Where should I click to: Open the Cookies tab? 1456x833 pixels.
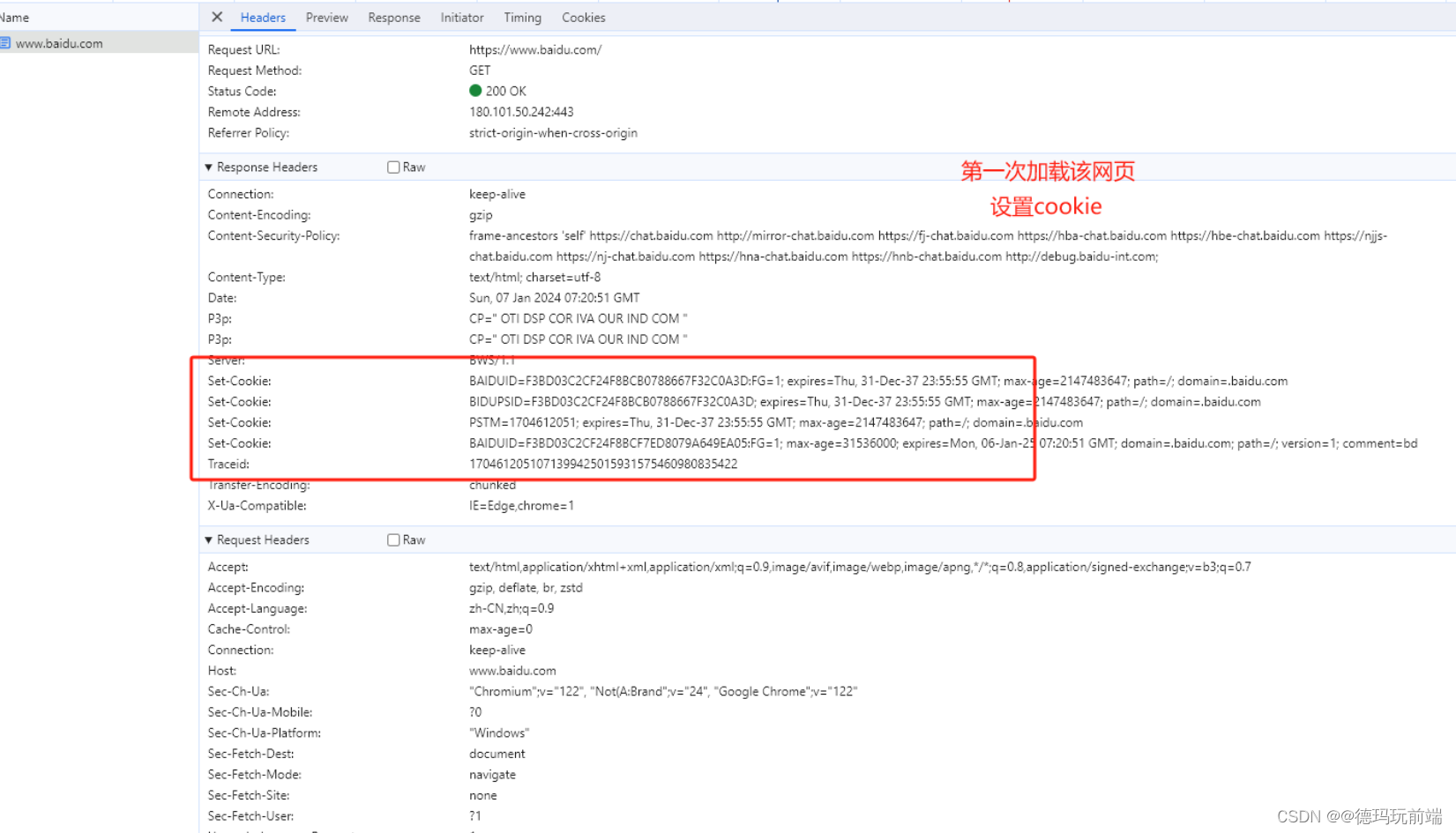pos(584,18)
